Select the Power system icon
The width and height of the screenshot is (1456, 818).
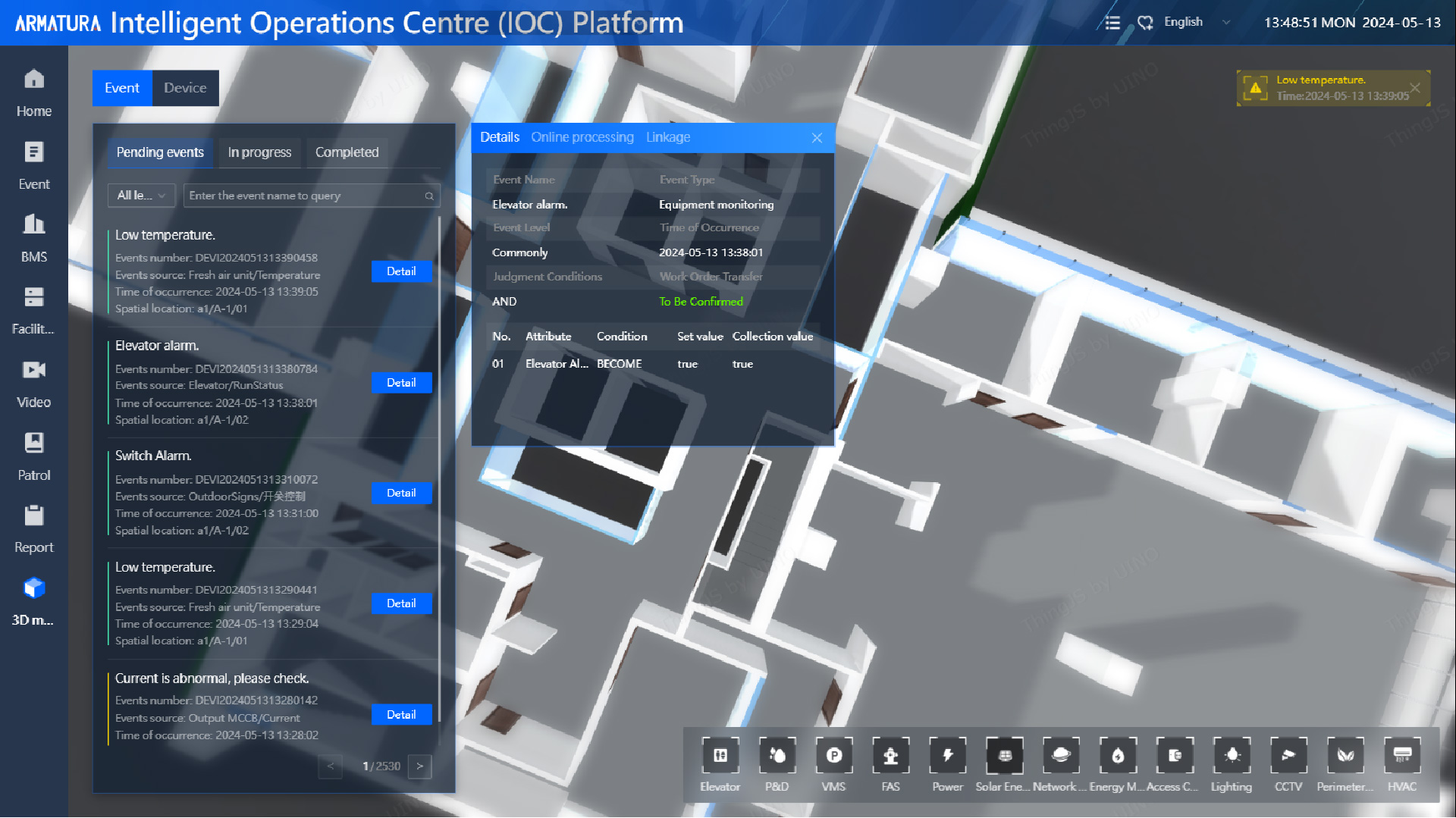click(x=947, y=756)
